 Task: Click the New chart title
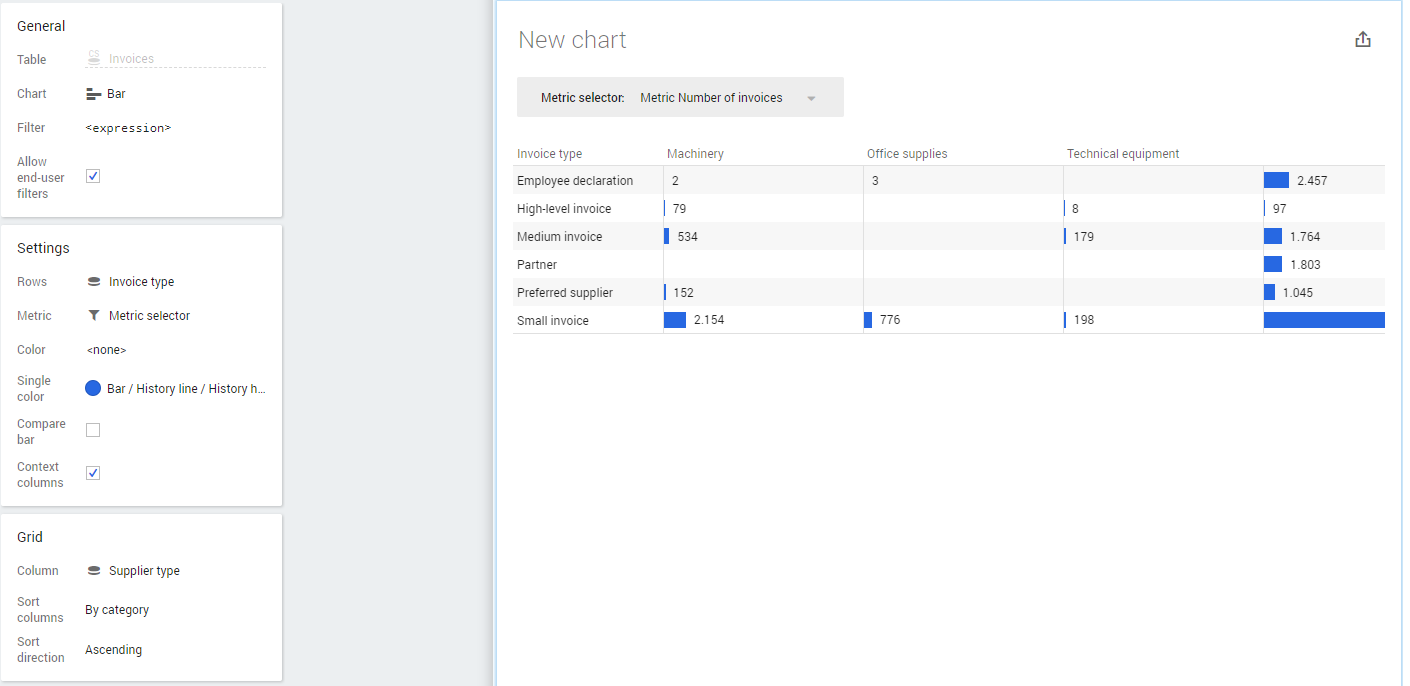pyautogui.click(x=572, y=40)
